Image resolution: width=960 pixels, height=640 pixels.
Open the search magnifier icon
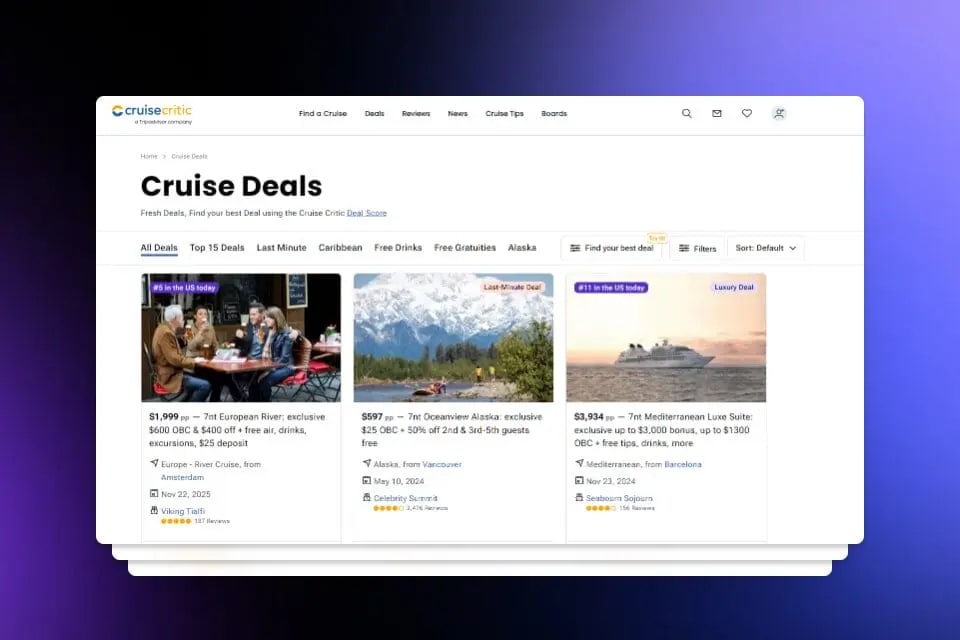687,113
